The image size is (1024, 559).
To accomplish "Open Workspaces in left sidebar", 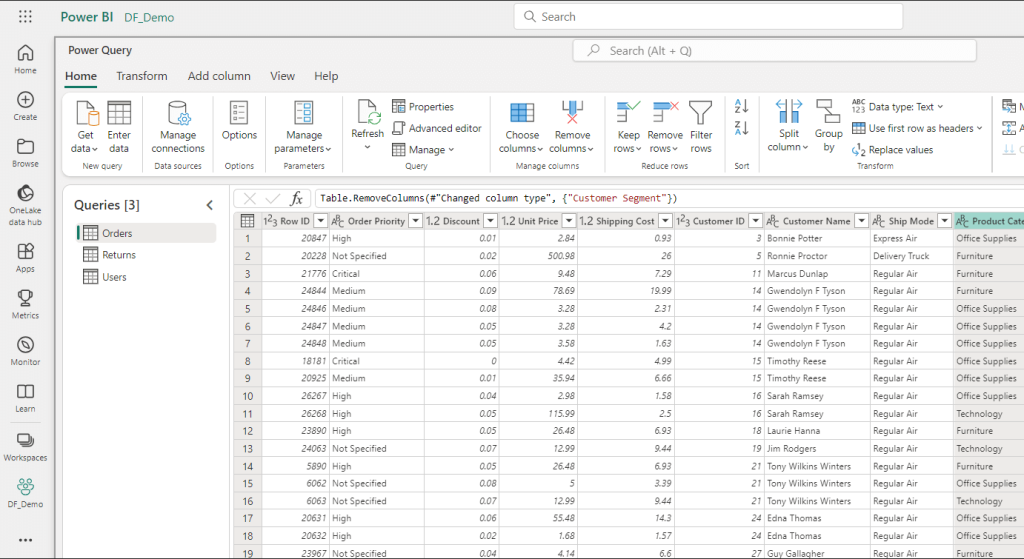I will click(x=25, y=447).
